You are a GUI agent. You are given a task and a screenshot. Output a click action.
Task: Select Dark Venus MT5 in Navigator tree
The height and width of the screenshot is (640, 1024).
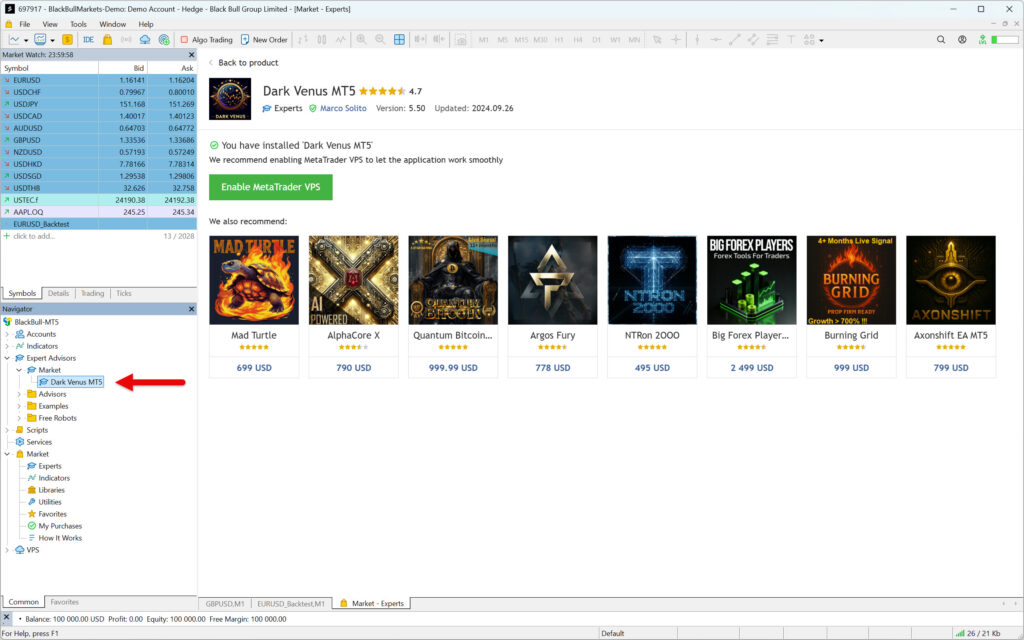76,382
